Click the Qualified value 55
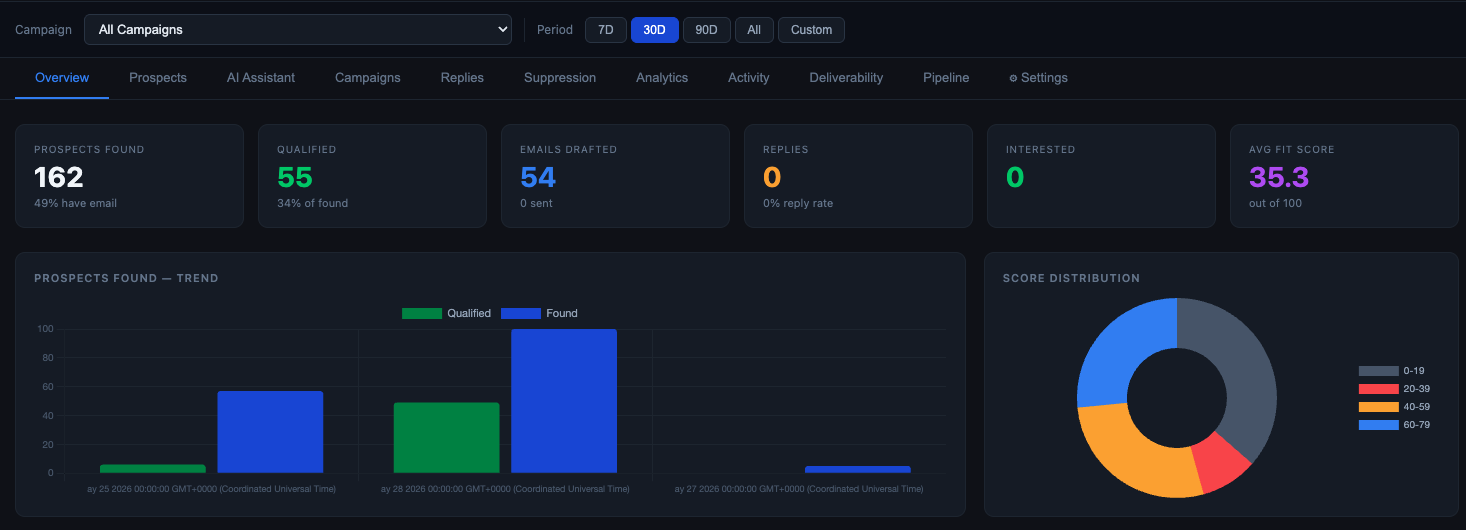The image size is (1466, 530). [x=295, y=178]
